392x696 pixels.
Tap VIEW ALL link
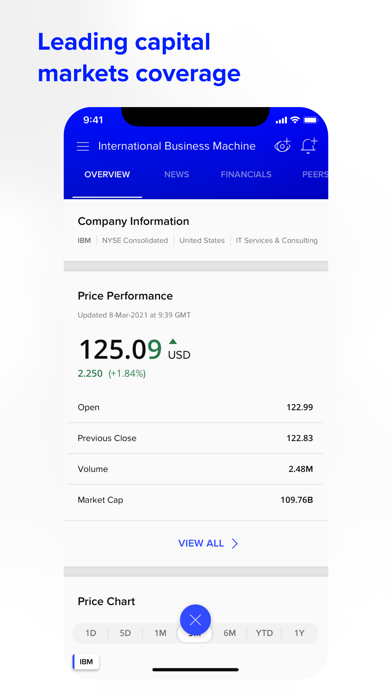click(201, 543)
